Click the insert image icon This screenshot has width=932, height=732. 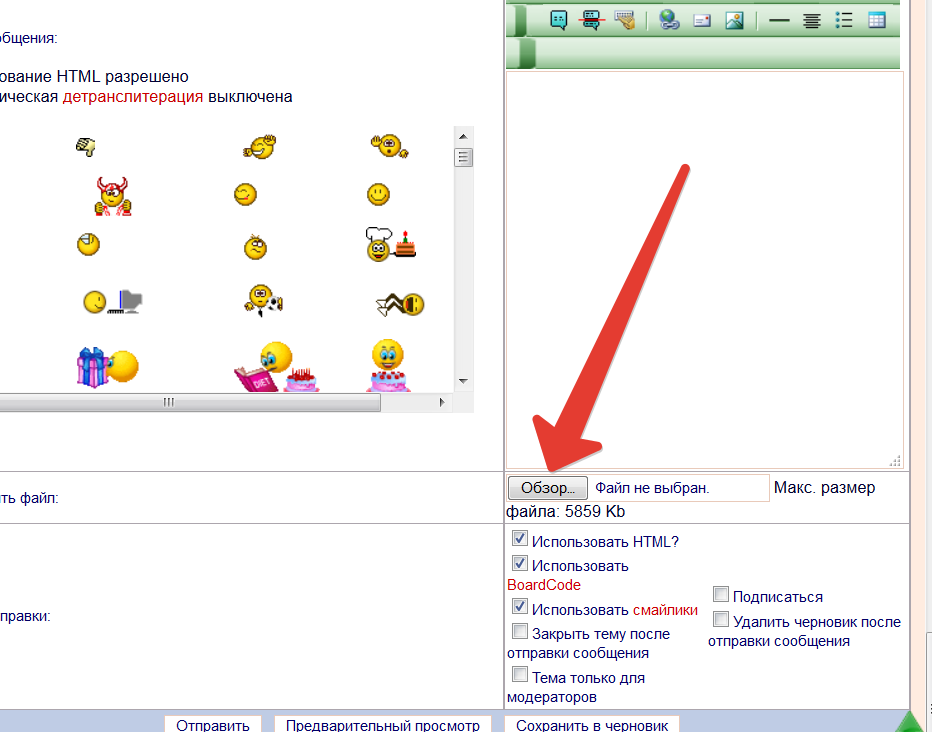734,20
